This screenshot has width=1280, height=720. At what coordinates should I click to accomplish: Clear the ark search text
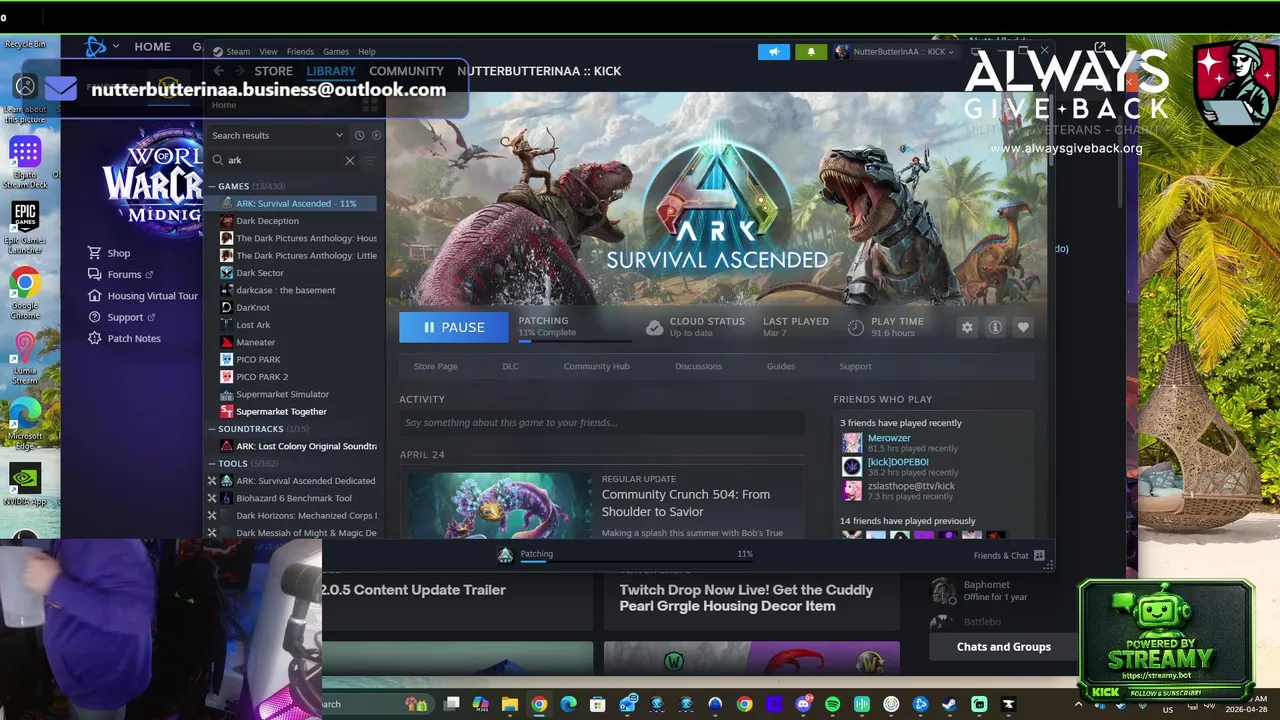350,160
